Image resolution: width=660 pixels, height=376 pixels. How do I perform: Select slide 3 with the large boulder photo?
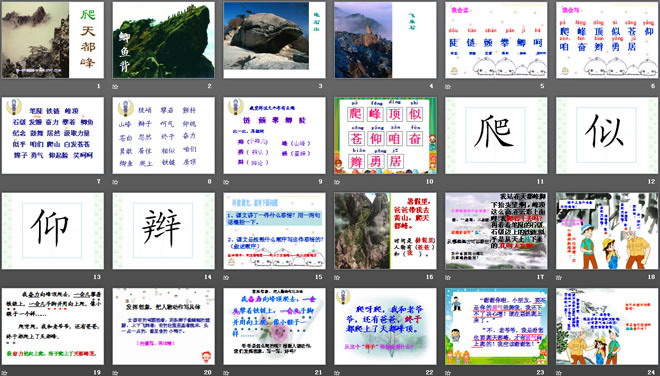(x=274, y=40)
